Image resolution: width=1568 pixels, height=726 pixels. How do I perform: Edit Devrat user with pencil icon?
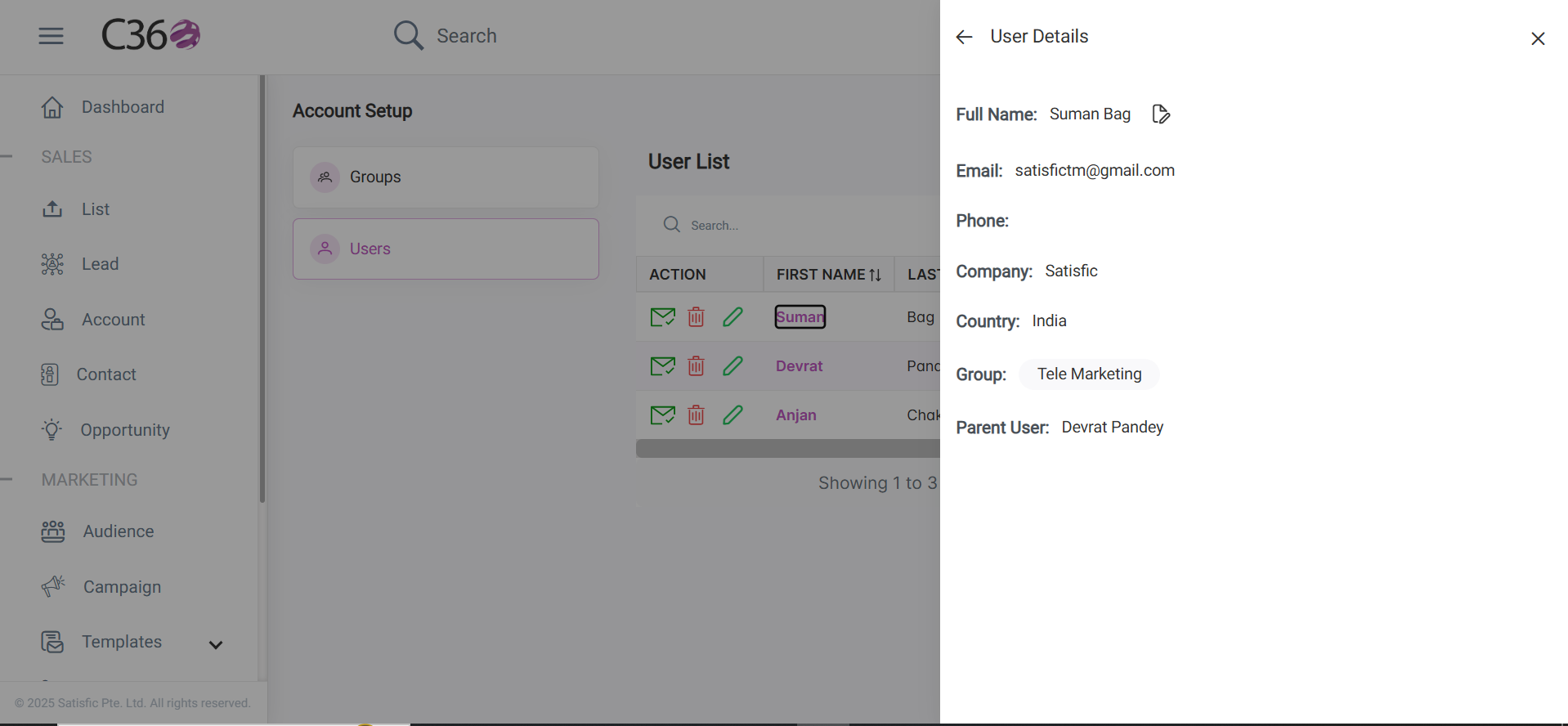pyautogui.click(x=732, y=366)
